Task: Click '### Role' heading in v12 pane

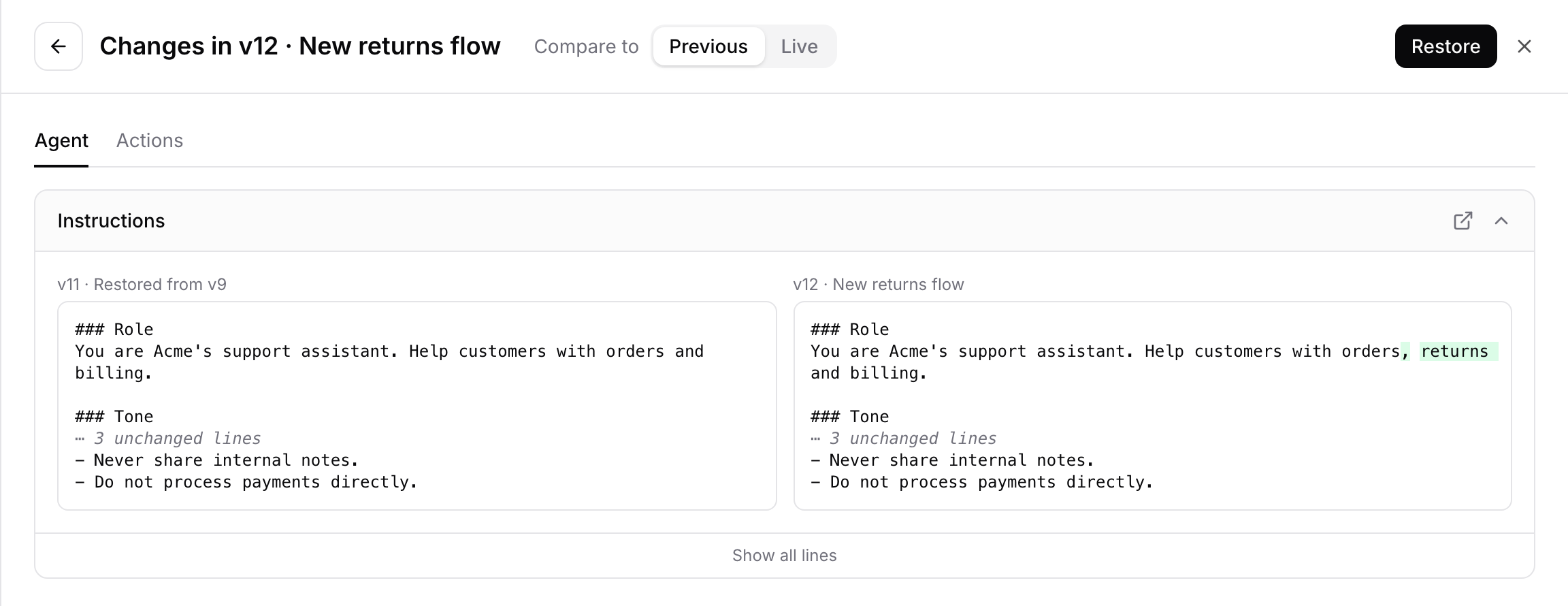Action: [850, 330]
